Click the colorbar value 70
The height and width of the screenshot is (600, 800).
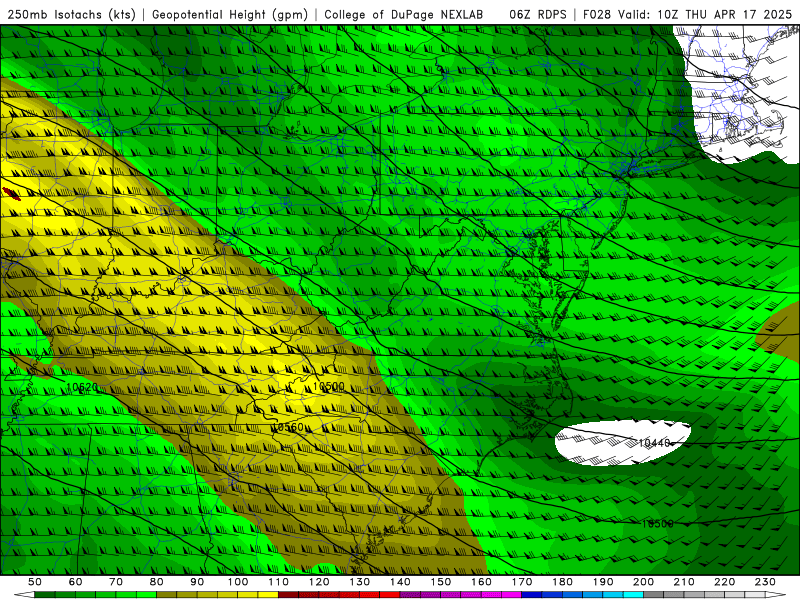click(116, 582)
